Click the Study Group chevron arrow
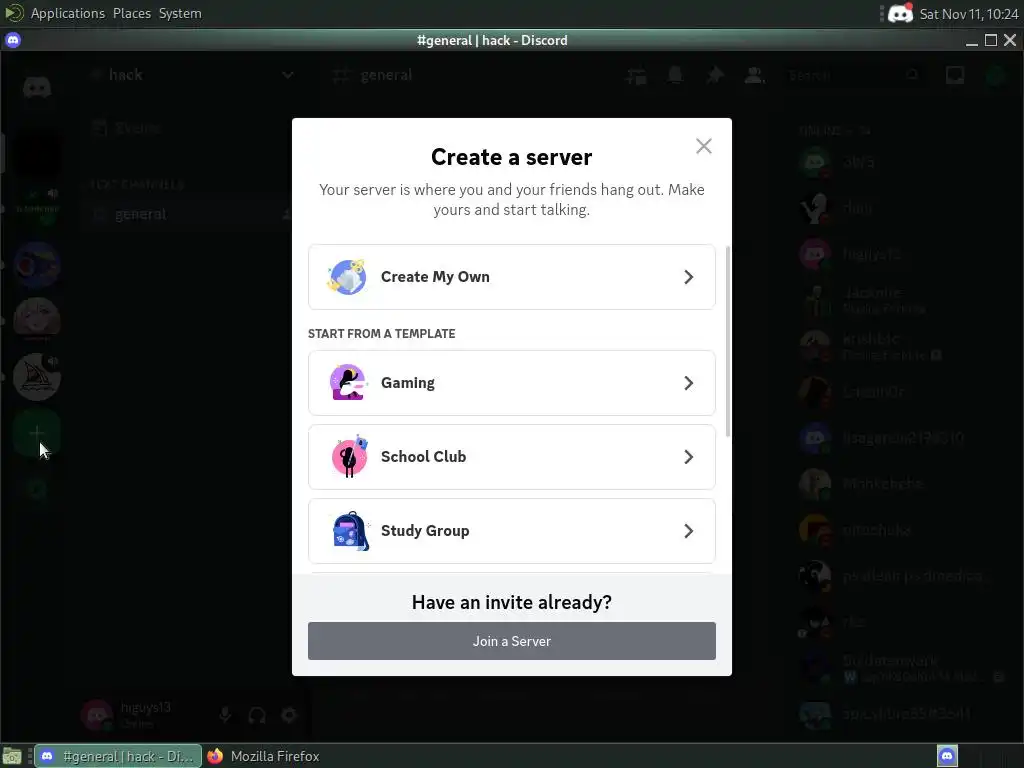 coord(688,530)
